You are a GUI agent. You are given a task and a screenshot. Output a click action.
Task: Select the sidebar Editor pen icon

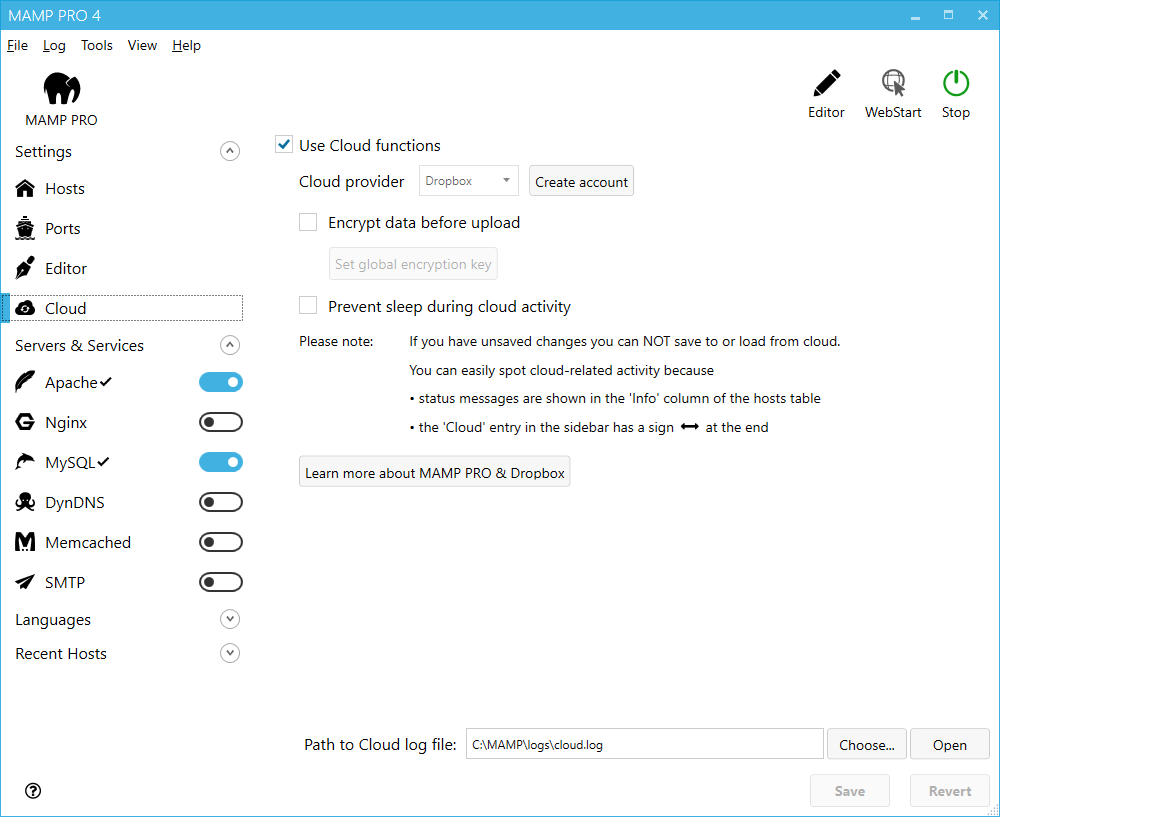coord(25,268)
